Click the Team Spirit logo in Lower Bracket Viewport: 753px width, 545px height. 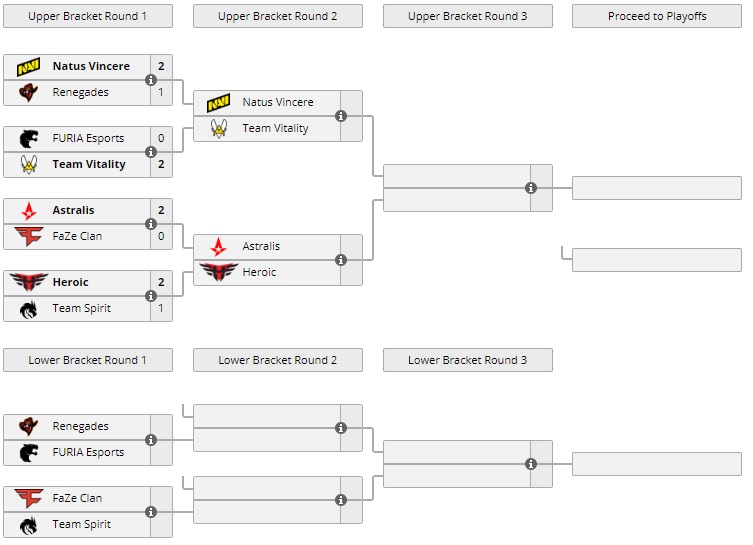point(28,525)
